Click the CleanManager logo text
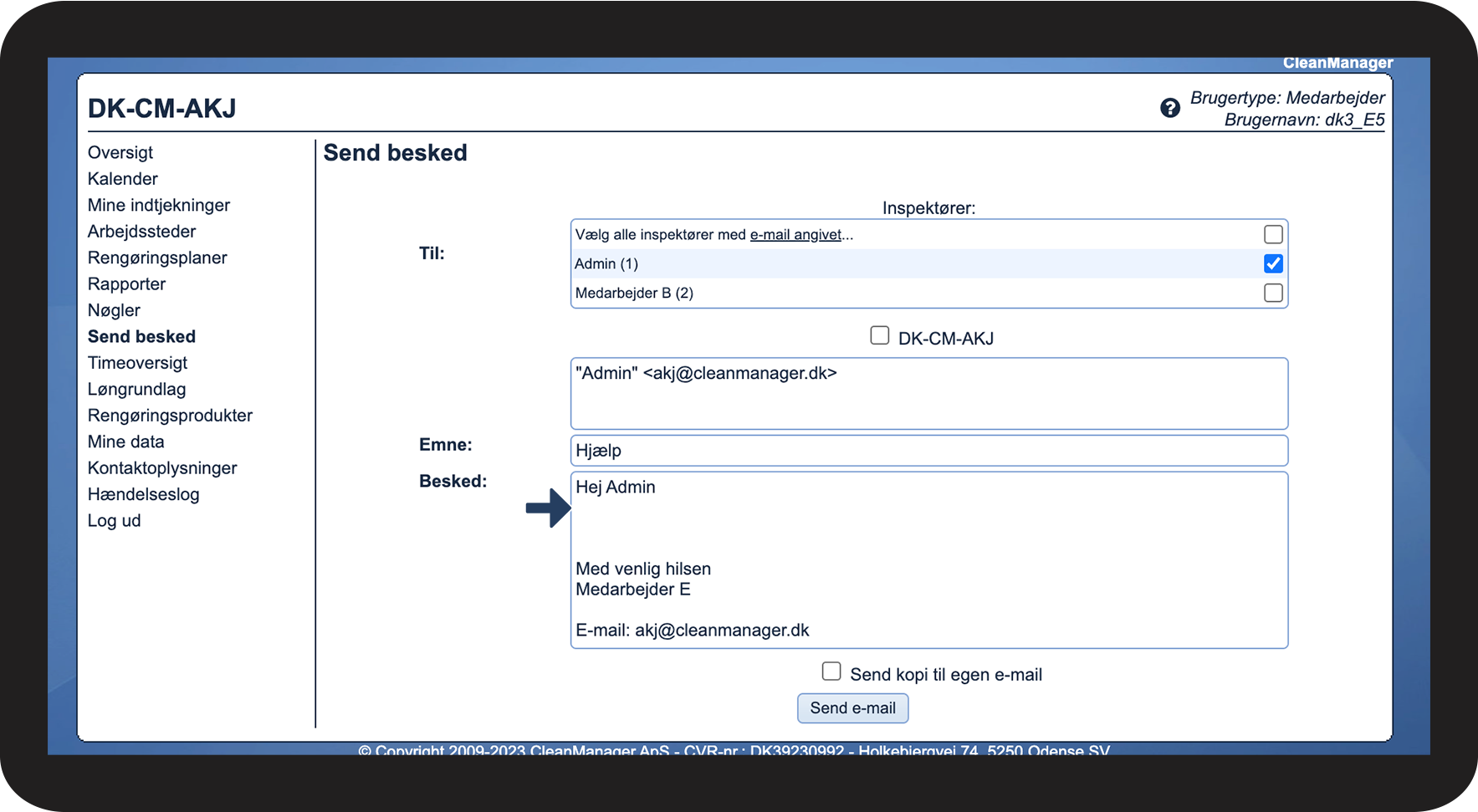 pyautogui.click(x=1338, y=64)
